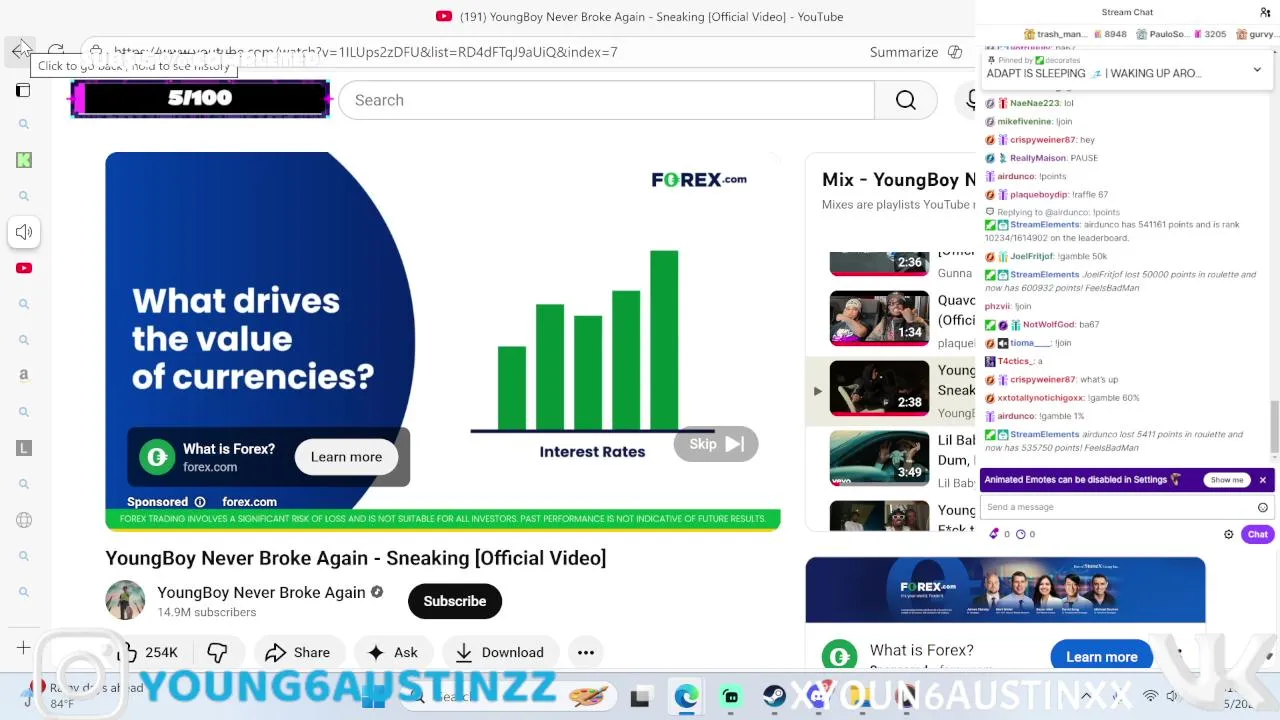Like the video showing 254K likes
1280x720 pixels.
point(149,652)
